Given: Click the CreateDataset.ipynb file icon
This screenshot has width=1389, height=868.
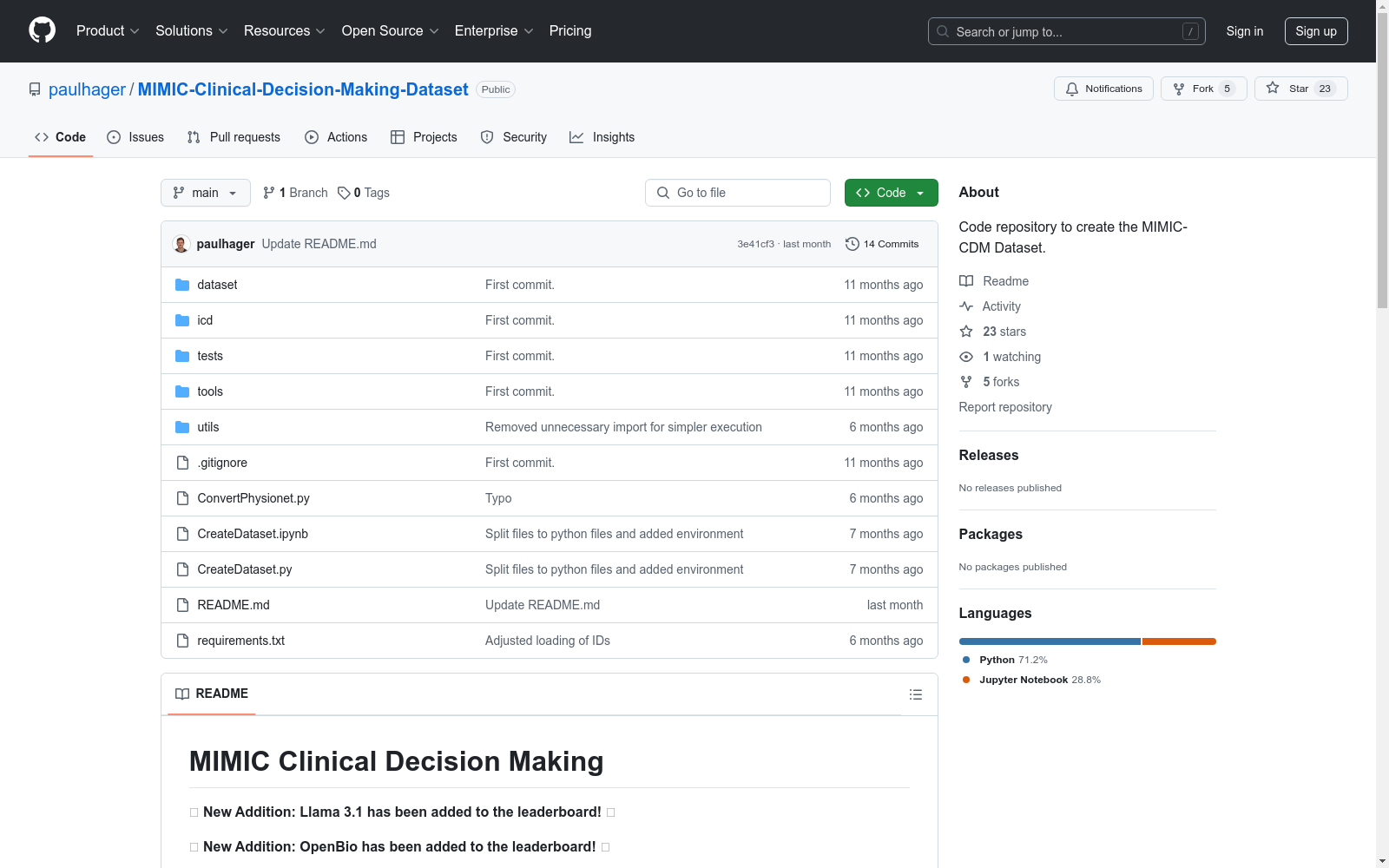Looking at the screenshot, I should pyautogui.click(x=182, y=534).
